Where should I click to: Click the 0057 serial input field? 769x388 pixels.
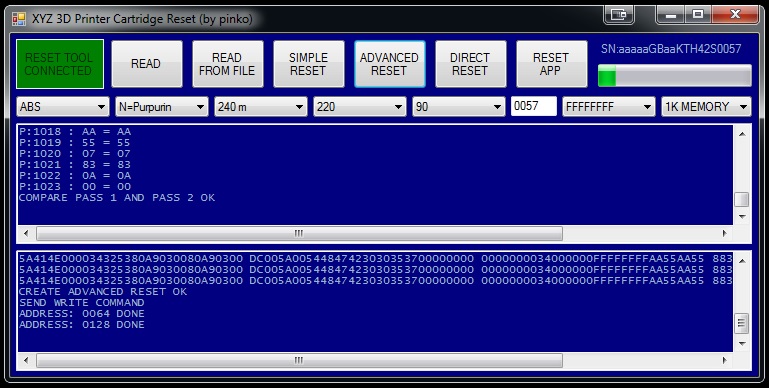click(x=534, y=106)
